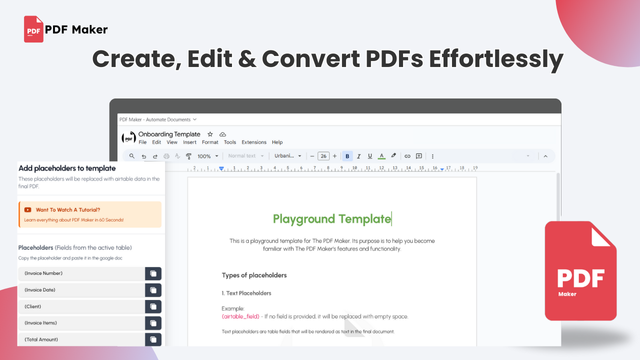Toggle bold formatting
640x360 pixels.
click(347, 156)
